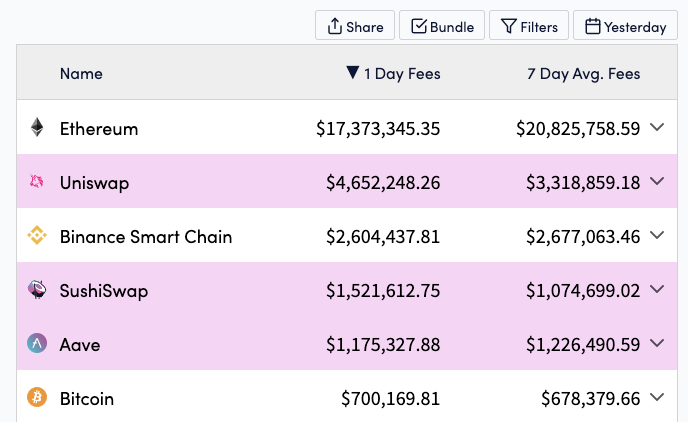Expand the Bitcoin row chevron
This screenshot has width=688, height=422.
click(x=657, y=397)
